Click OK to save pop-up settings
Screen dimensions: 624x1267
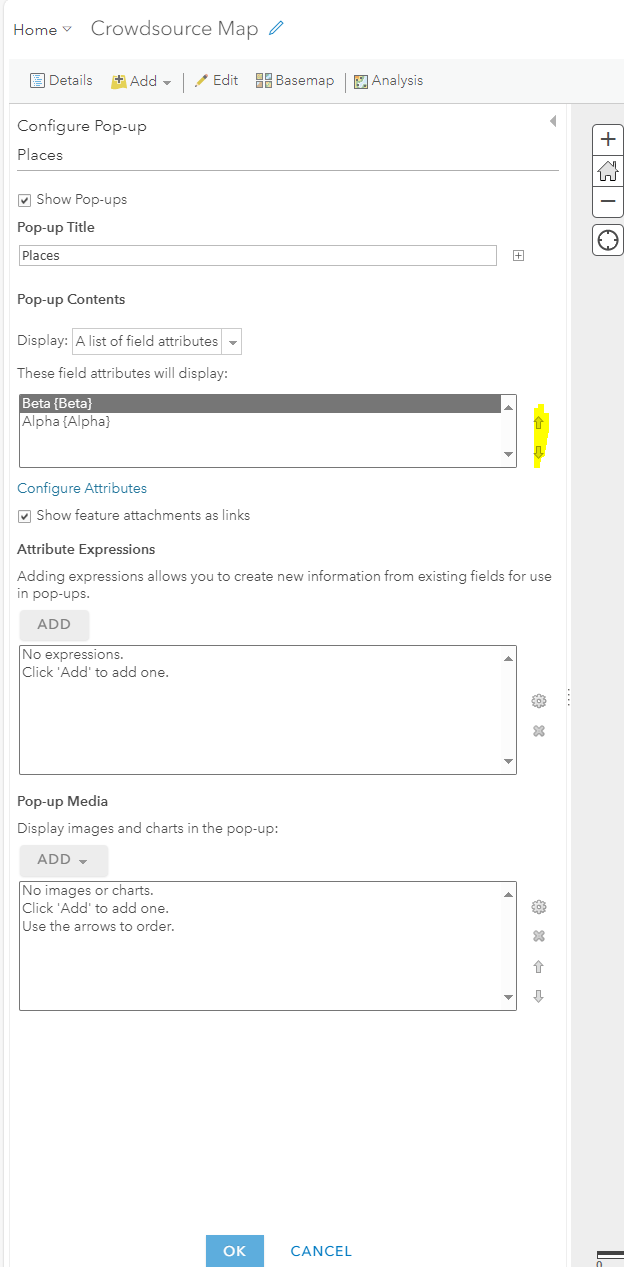click(234, 1250)
